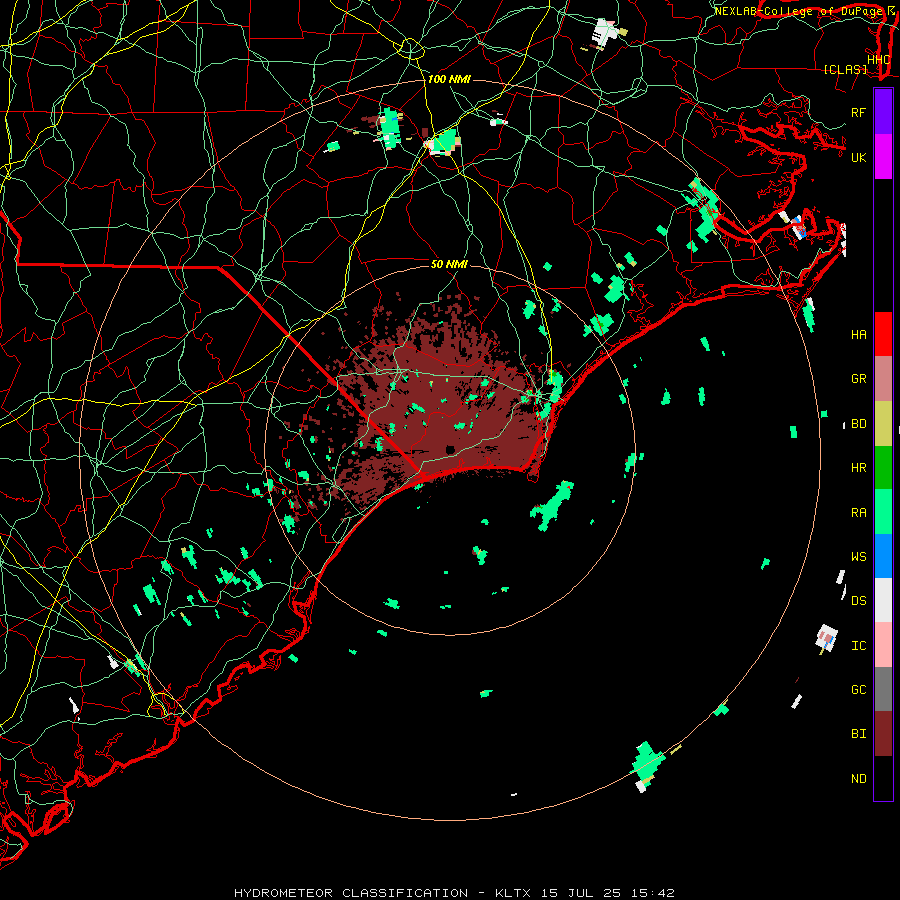Click the BI legend label
The image size is (900, 900).
point(858,734)
